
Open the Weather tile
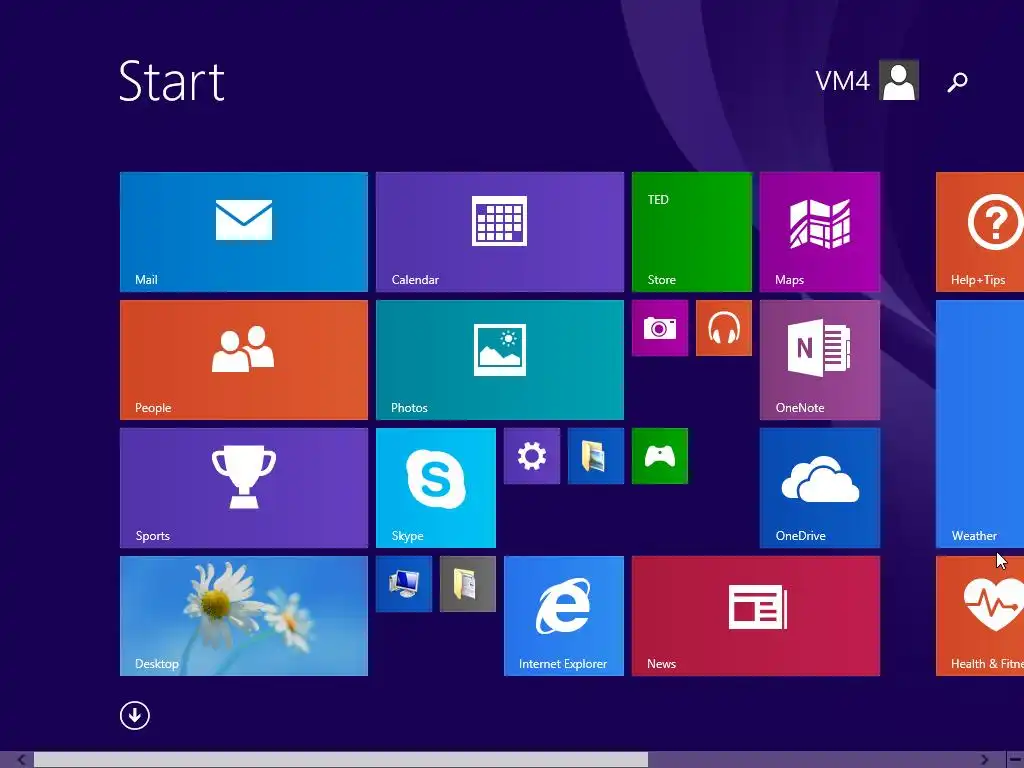pos(980,424)
